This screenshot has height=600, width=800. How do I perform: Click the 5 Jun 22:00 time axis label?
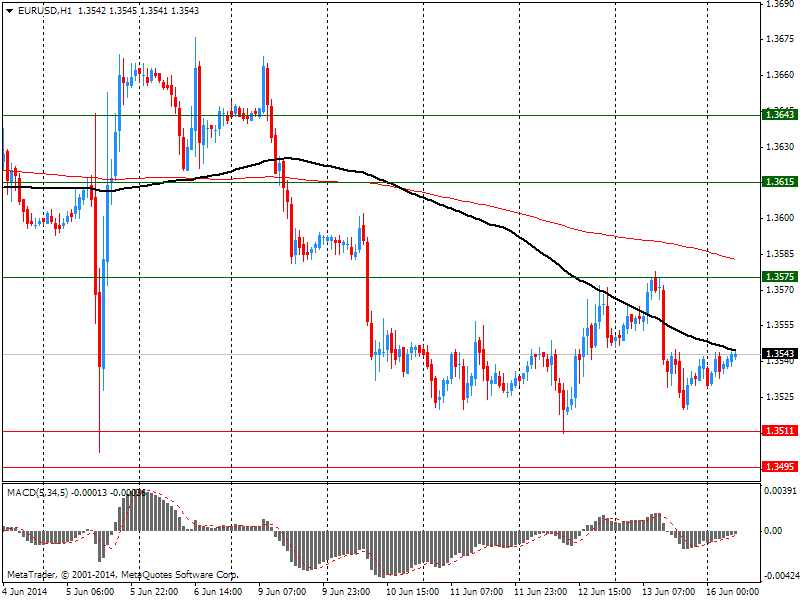tap(154, 592)
